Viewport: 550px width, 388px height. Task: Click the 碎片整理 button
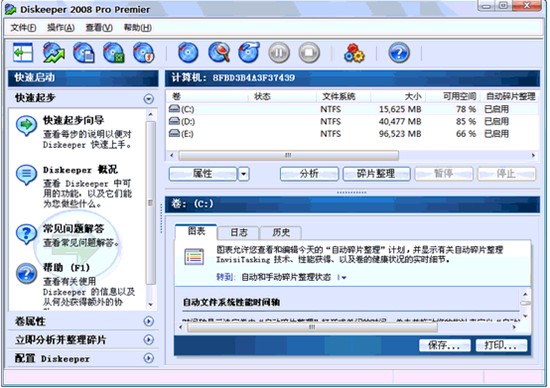pos(376,174)
